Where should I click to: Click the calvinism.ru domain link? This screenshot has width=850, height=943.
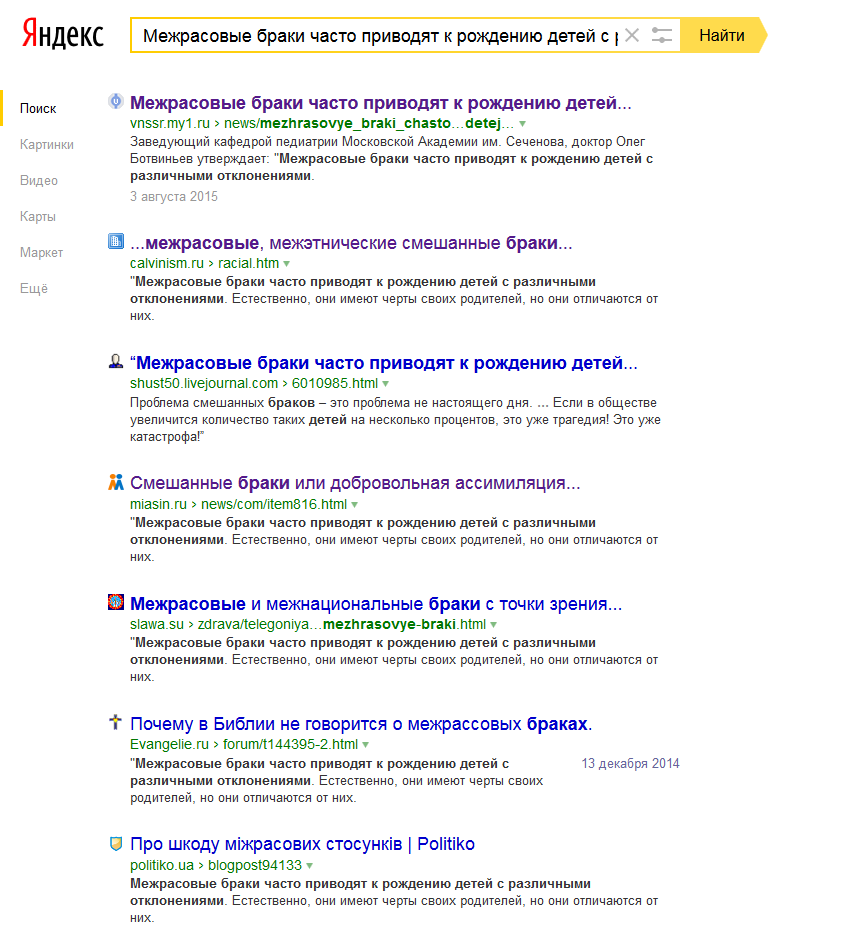[x=167, y=263]
